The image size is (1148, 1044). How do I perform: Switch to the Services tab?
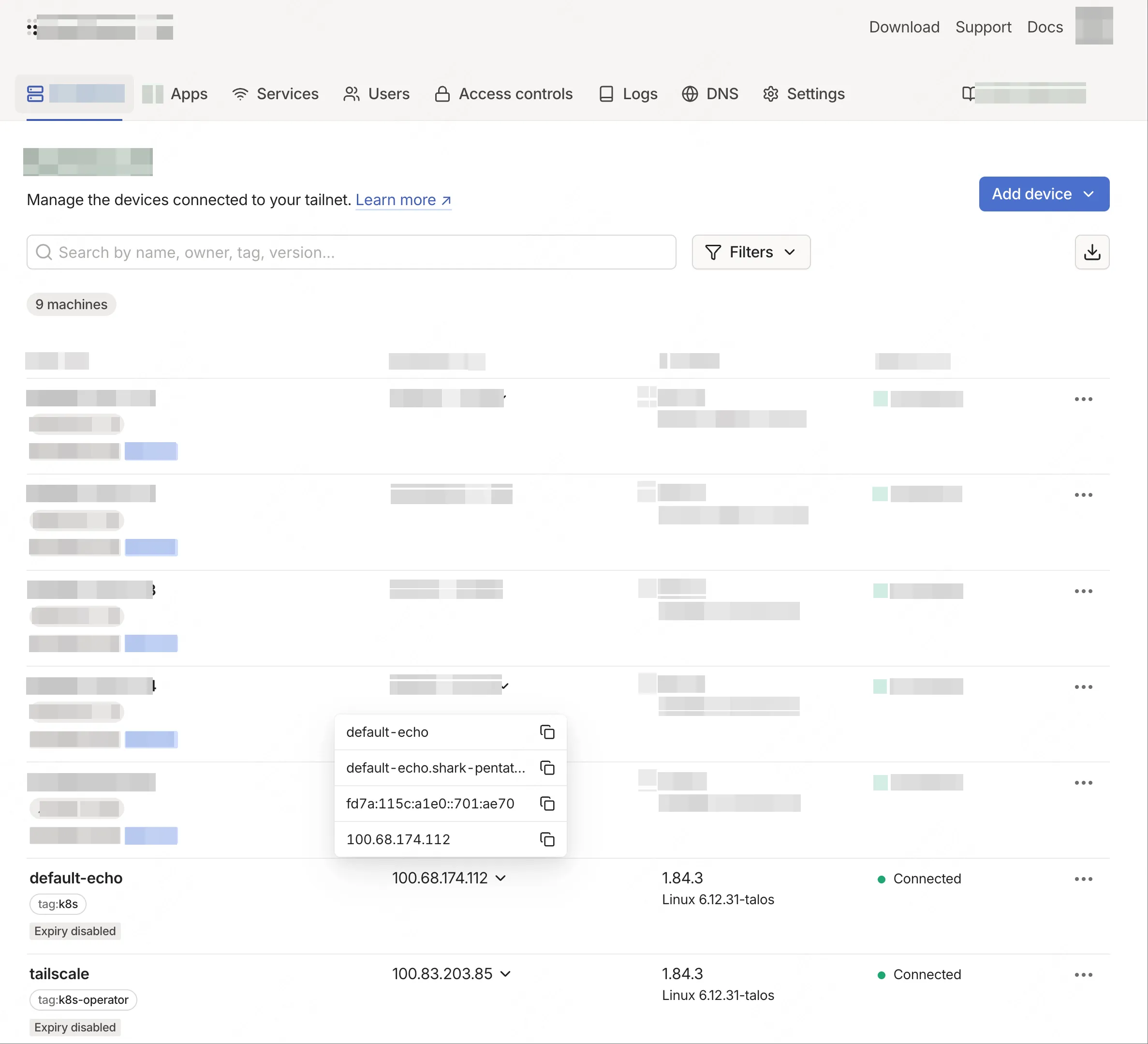tap(276, 94)
